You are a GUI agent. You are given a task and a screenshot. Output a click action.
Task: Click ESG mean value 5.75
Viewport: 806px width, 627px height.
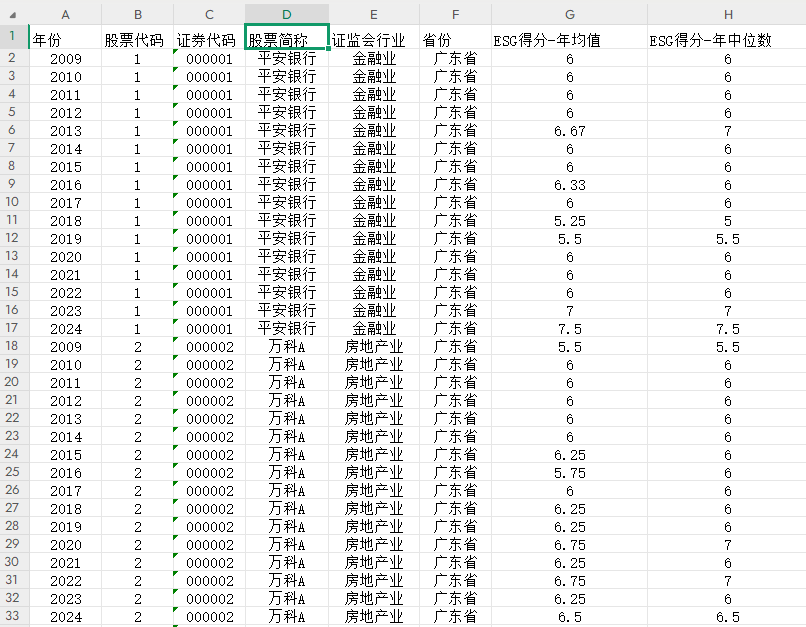point(570,472)
